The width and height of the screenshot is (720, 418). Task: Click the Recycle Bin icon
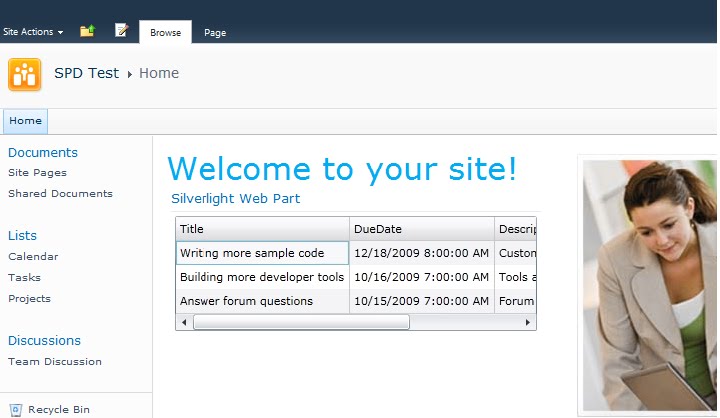16,410
